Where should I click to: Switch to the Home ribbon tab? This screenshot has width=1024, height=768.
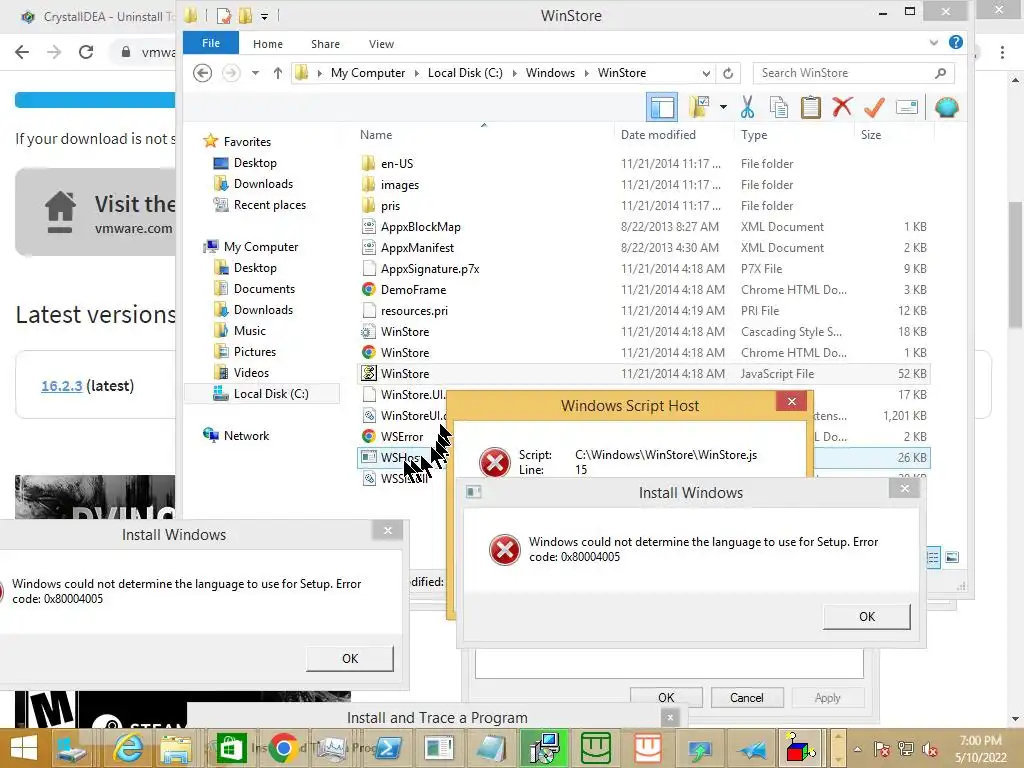(x=268, y=44)
